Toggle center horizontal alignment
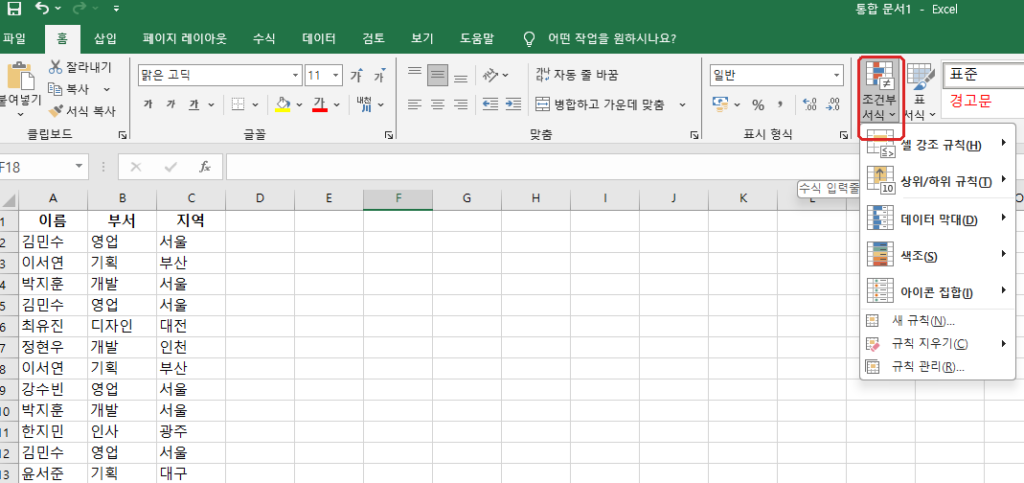 [438, 104]
